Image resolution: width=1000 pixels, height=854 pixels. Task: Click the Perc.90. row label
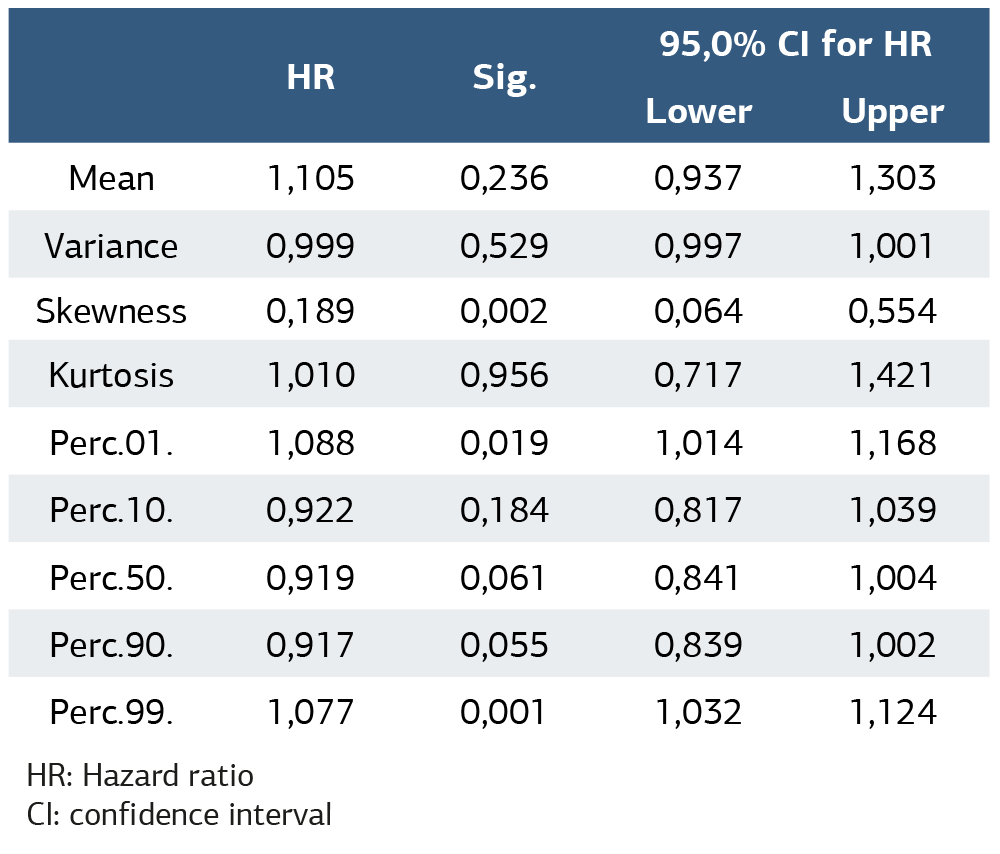[111, 645]
